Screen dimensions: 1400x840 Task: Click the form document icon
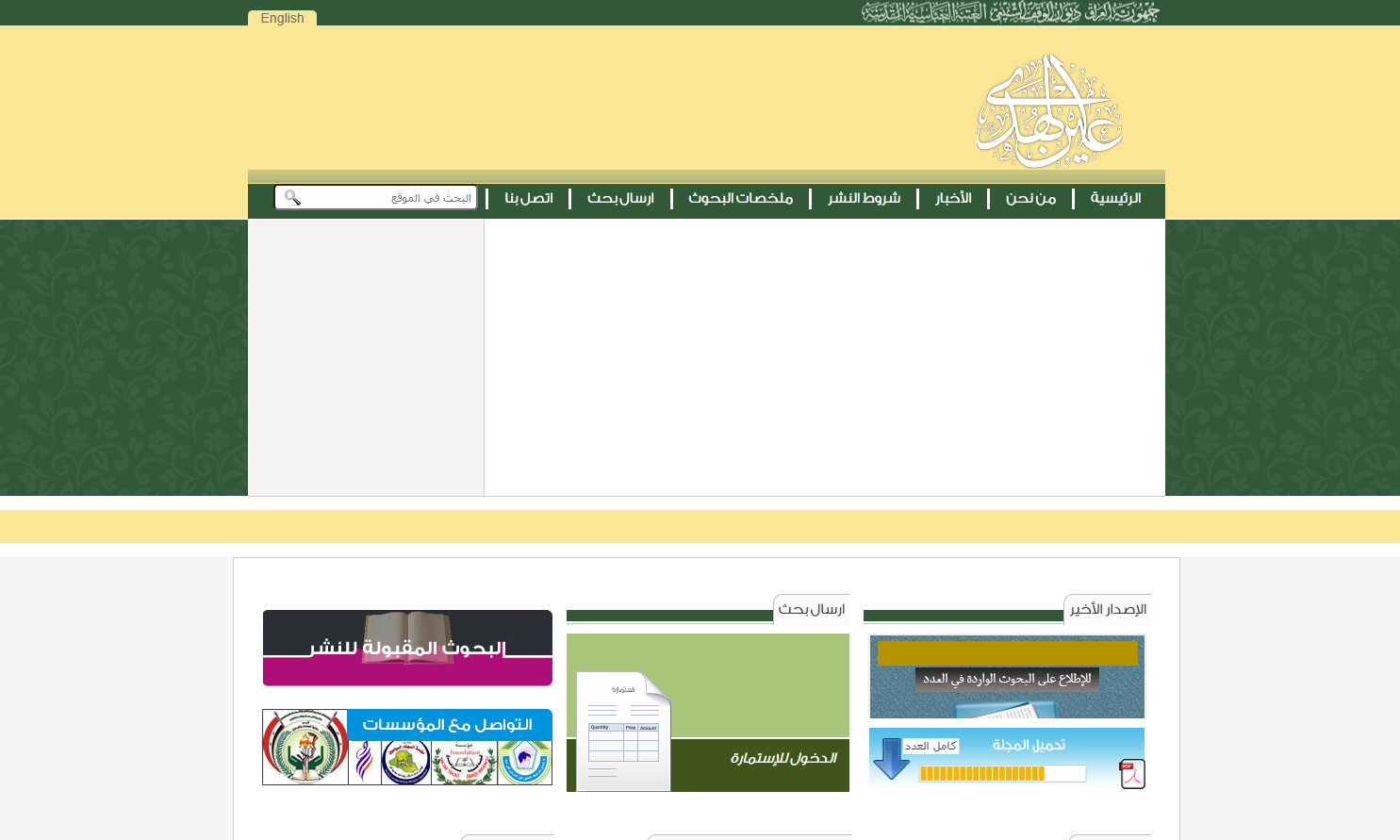coord(623,732)
